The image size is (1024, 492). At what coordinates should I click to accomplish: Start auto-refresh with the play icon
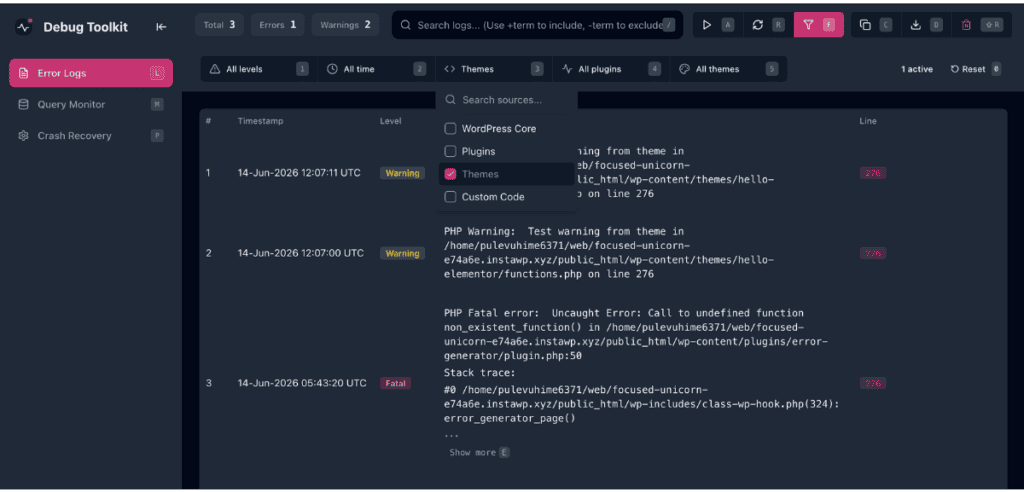click(707, 25)
